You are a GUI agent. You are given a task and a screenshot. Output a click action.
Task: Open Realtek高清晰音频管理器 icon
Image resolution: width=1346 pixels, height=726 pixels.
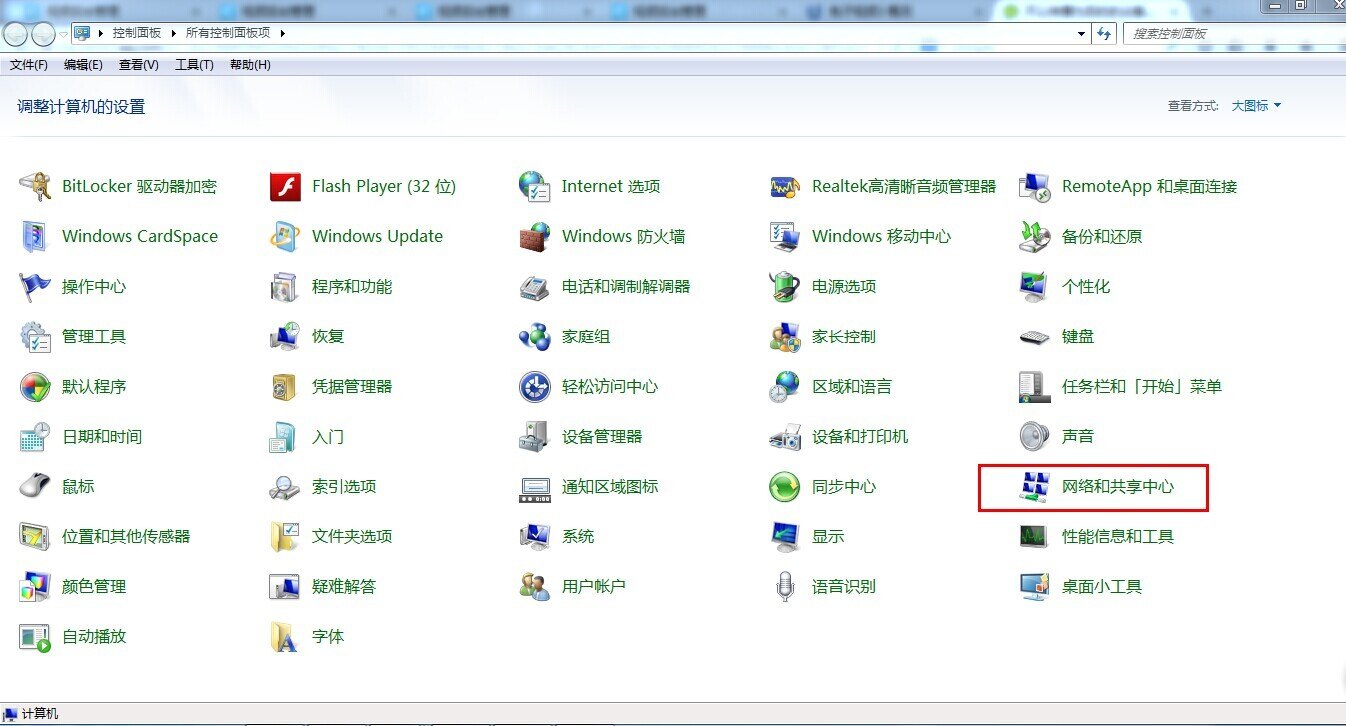(785, 186)
